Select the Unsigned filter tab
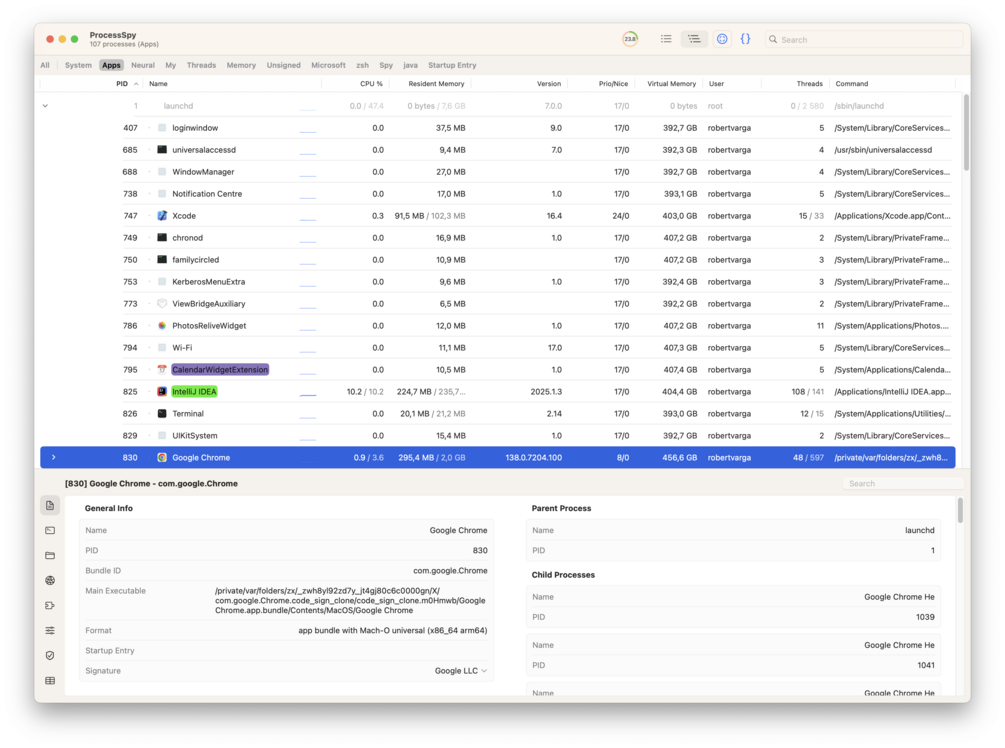The image size is (1005, 748). tap(283, 65)
